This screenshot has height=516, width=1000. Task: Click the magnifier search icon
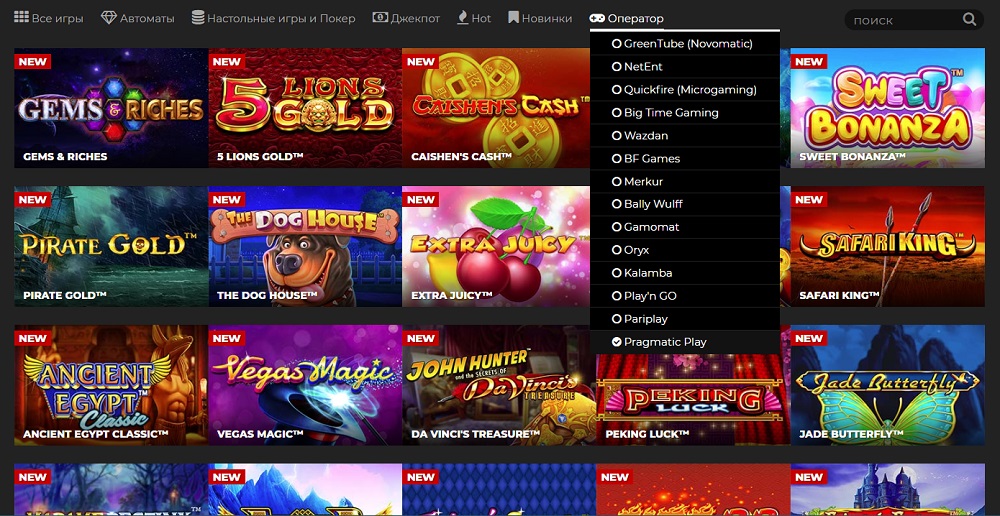[969, 19]
